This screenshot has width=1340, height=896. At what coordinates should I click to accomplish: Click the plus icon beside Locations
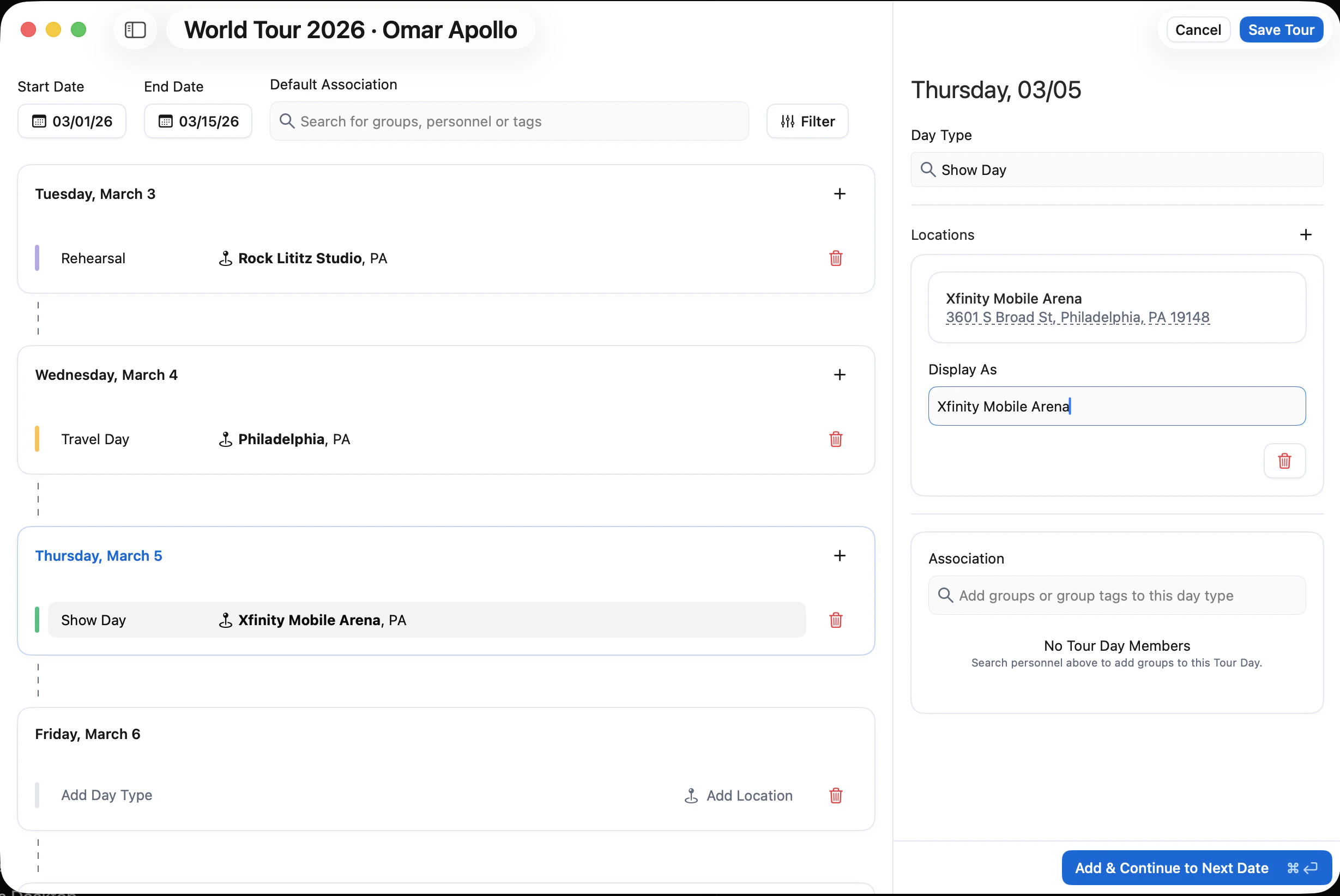pyautogui.click(x=1305, y=235)
